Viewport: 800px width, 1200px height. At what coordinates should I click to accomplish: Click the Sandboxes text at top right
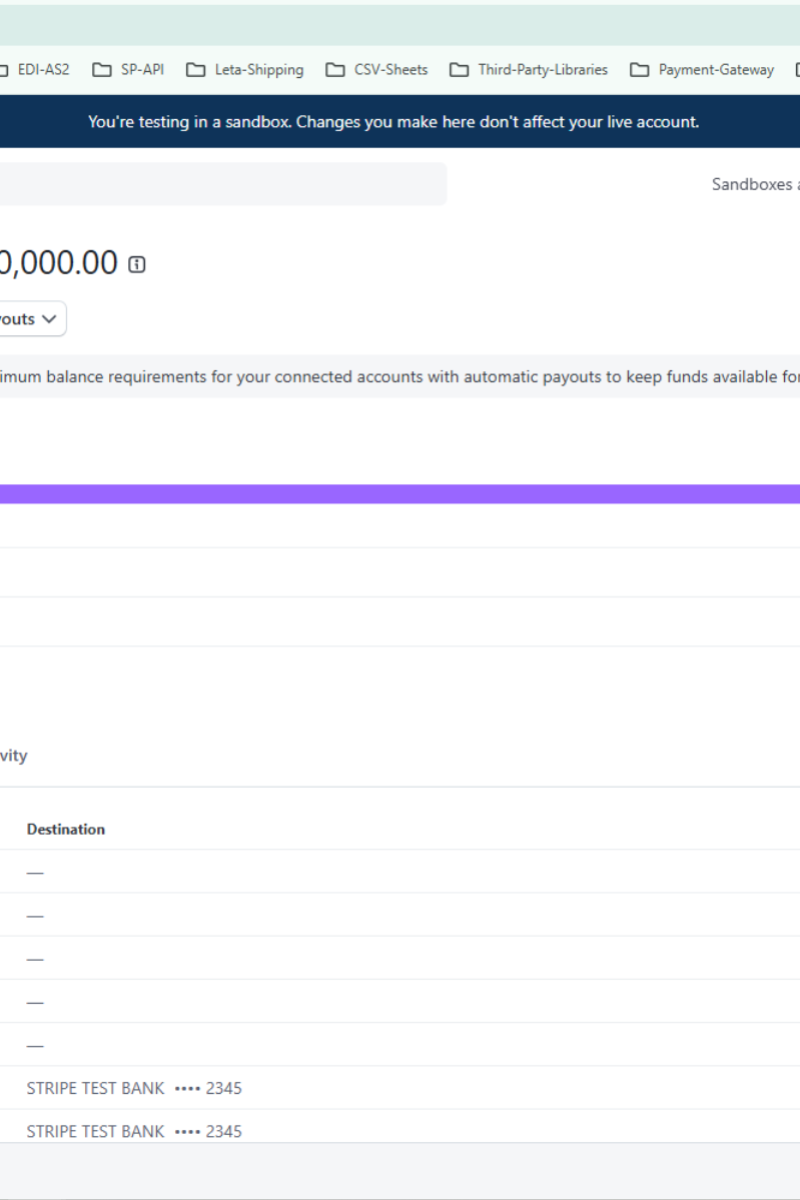754,184
